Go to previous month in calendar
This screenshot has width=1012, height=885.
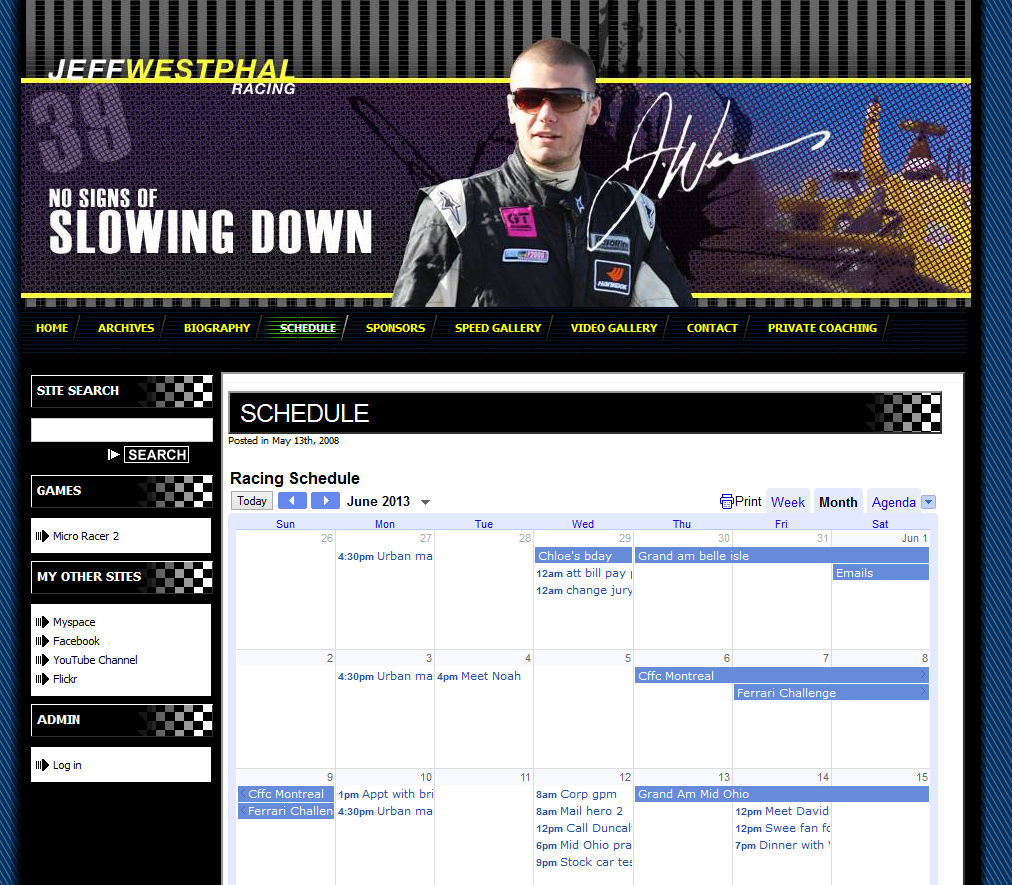[292, 501]
